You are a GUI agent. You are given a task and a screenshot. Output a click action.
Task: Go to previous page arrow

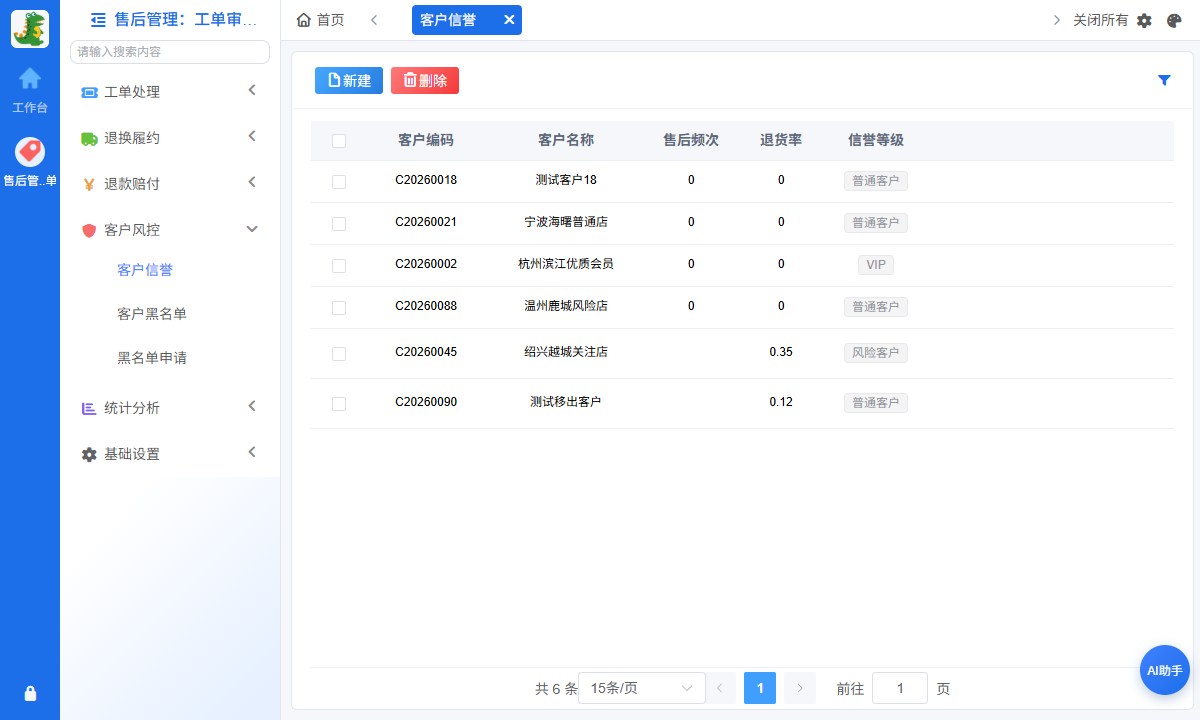(720, 688)
